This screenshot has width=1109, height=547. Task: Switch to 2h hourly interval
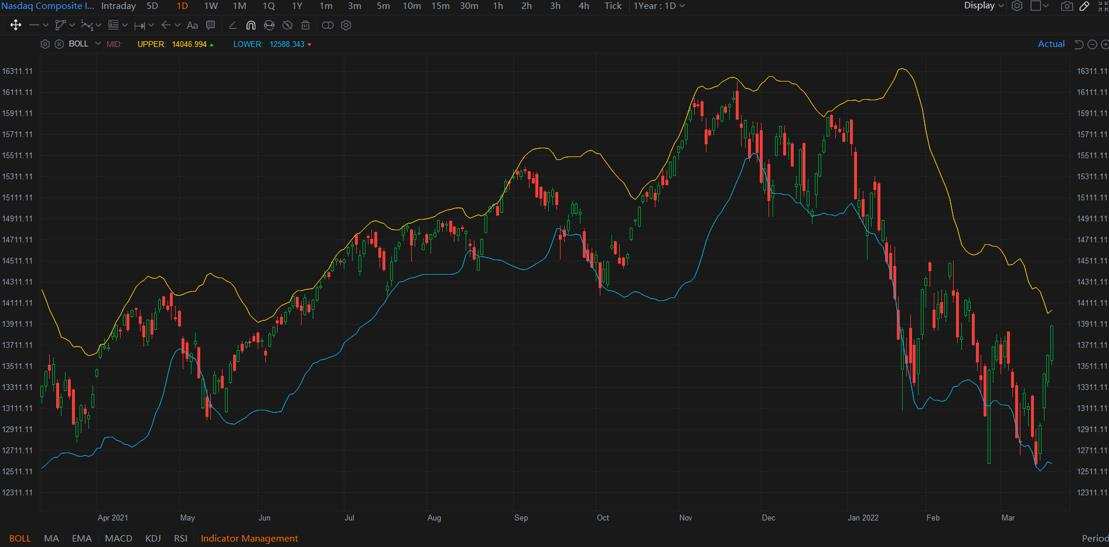pyautogui.click(x=526, y=6)
